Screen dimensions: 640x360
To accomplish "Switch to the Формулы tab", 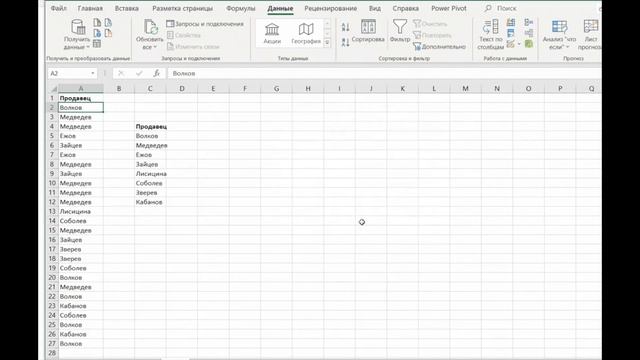I will point(240,8).
